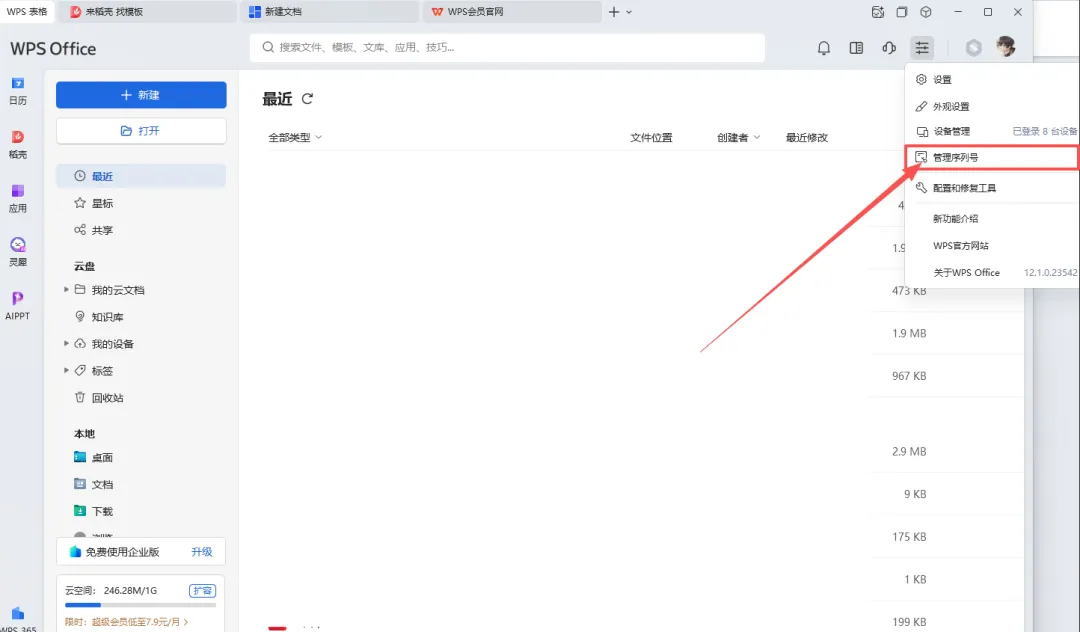Click the WPS Office logo text
The height and width of the screenshot is (632, 1080).
tap(53, 49)
